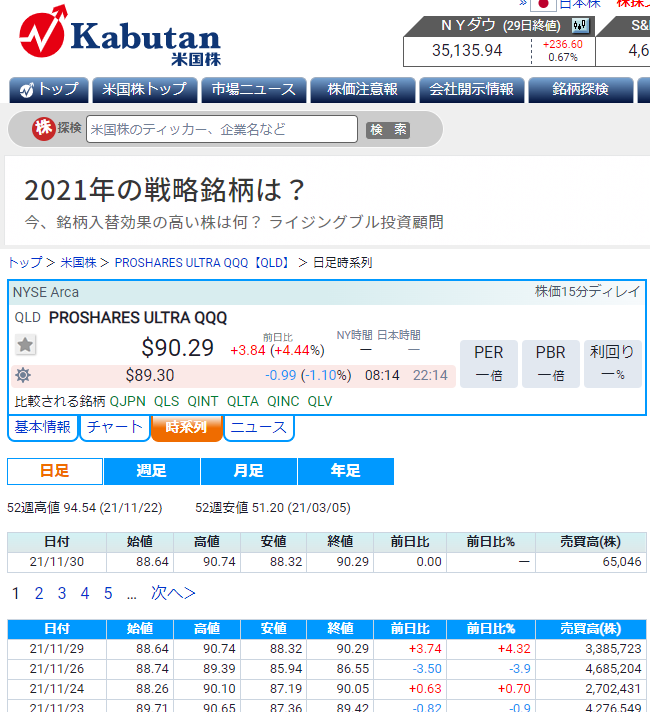Go to page 5 of results
The width and height of the screenshot is (650, 712).
pos(108,593)
